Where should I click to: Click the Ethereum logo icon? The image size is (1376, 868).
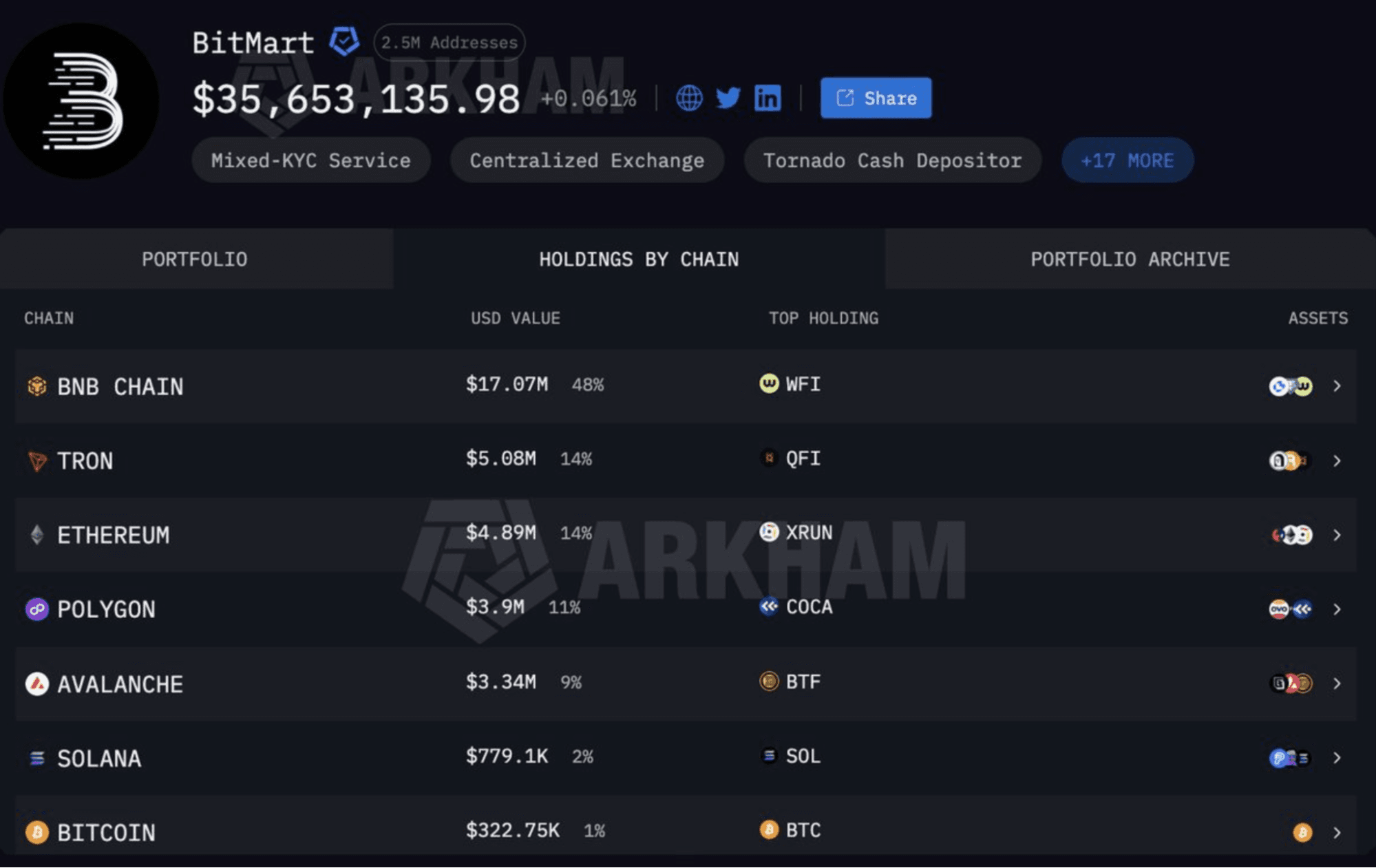pos(37,535)
